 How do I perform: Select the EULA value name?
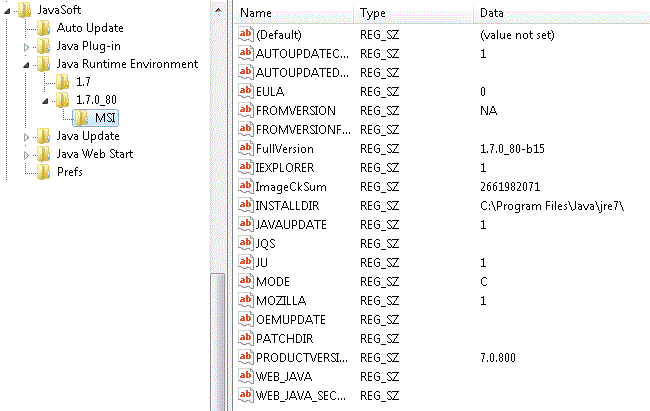pos(270,92)
